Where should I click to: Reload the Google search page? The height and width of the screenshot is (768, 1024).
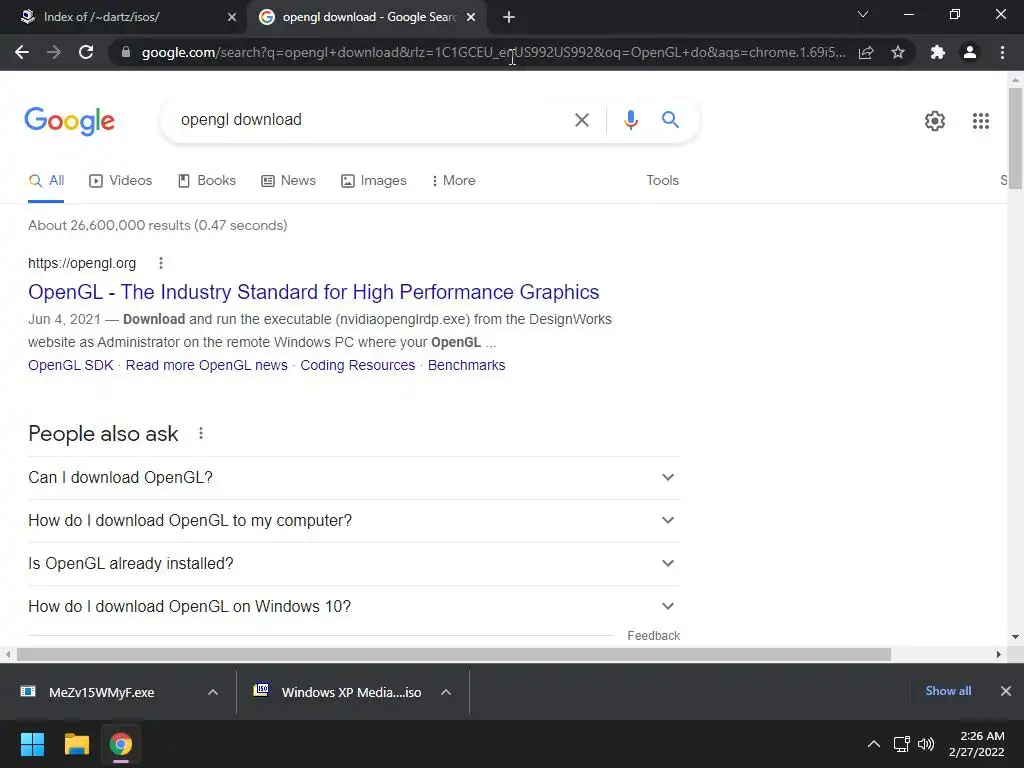[86, 52]
